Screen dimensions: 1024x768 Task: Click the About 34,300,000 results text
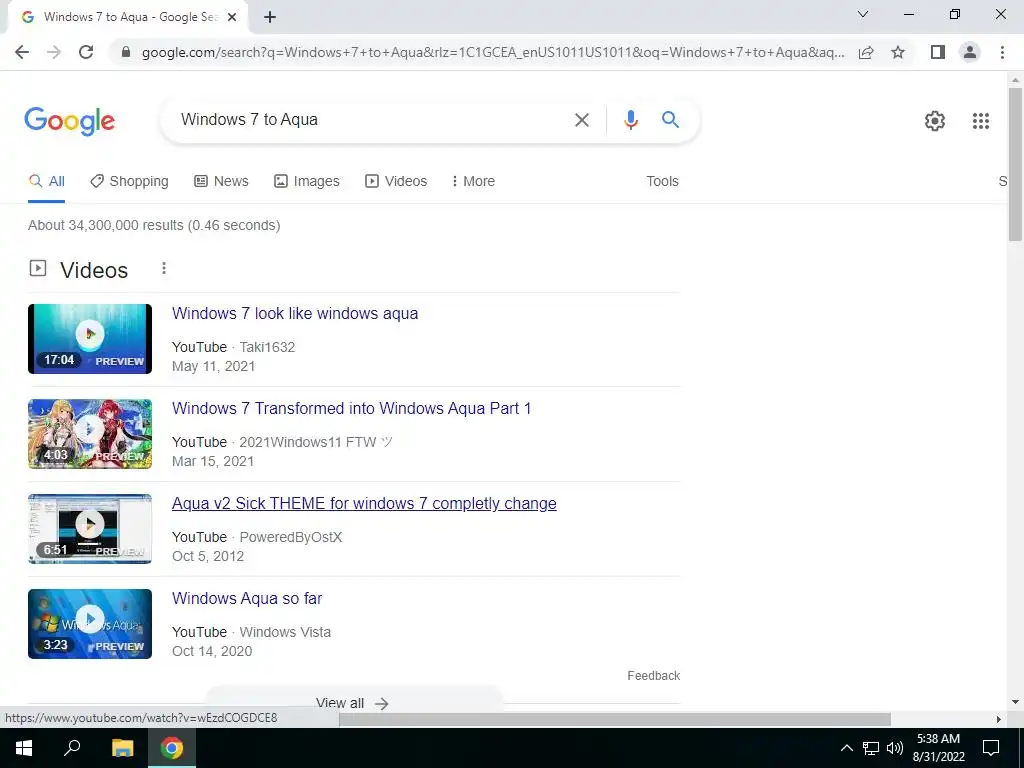click(154, 225)
